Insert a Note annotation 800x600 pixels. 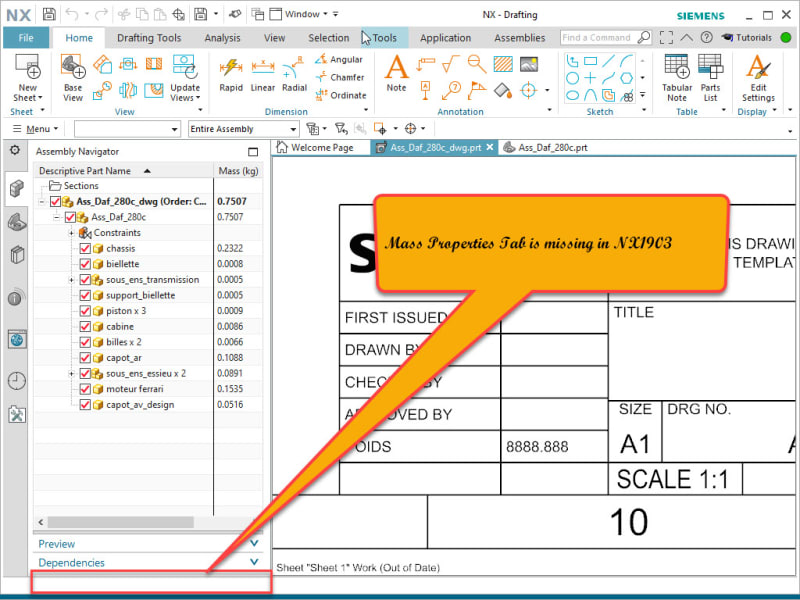396,74
